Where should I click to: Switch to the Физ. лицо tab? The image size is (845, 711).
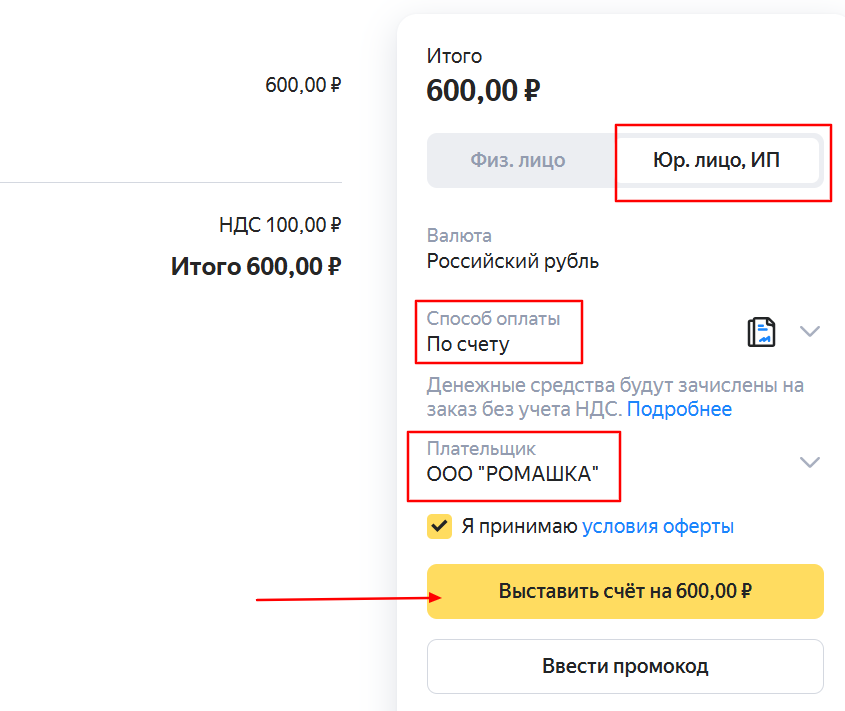(517, 160)
